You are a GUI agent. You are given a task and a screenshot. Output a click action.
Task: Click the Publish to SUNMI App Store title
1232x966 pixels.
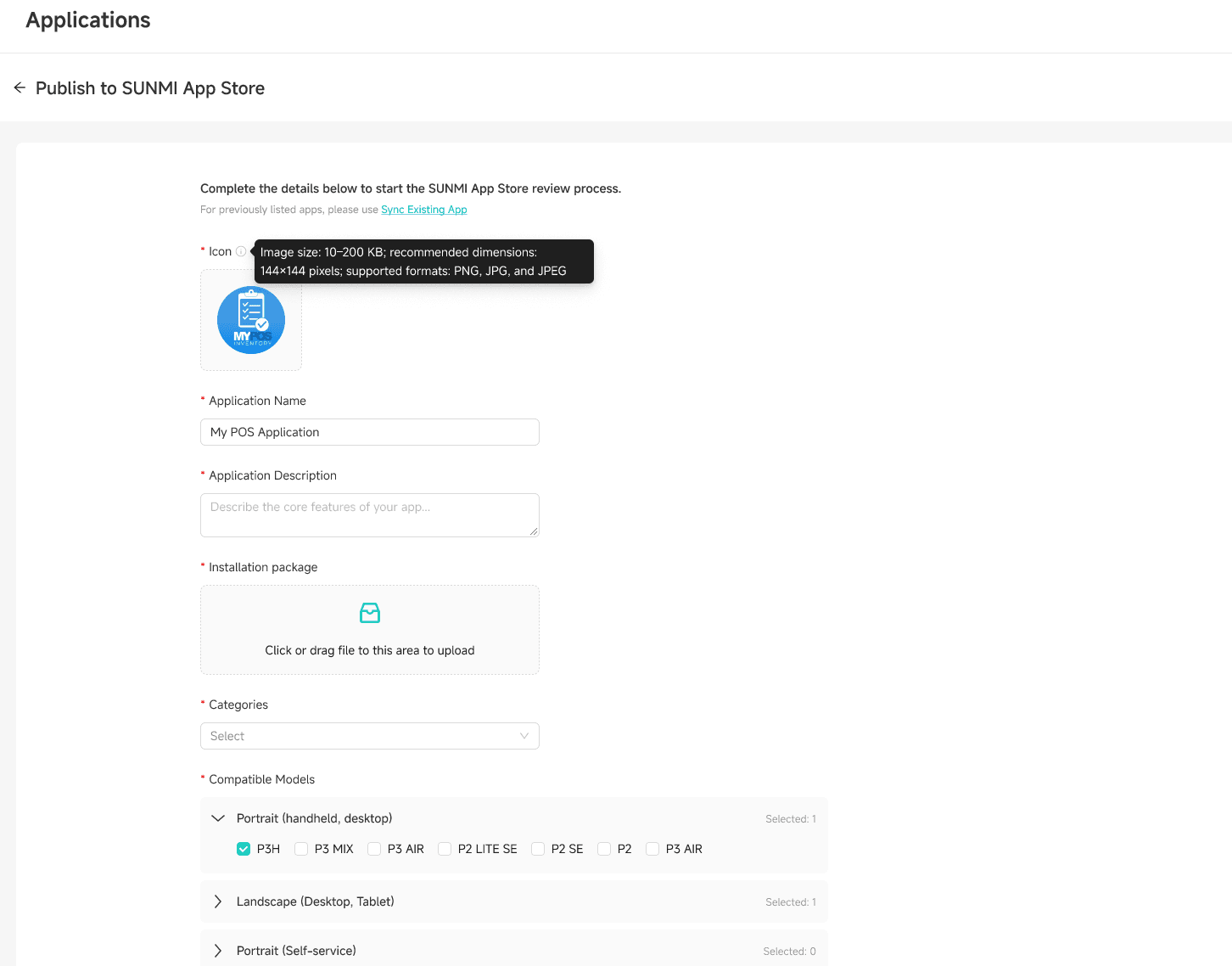click(x=150, y=88)
